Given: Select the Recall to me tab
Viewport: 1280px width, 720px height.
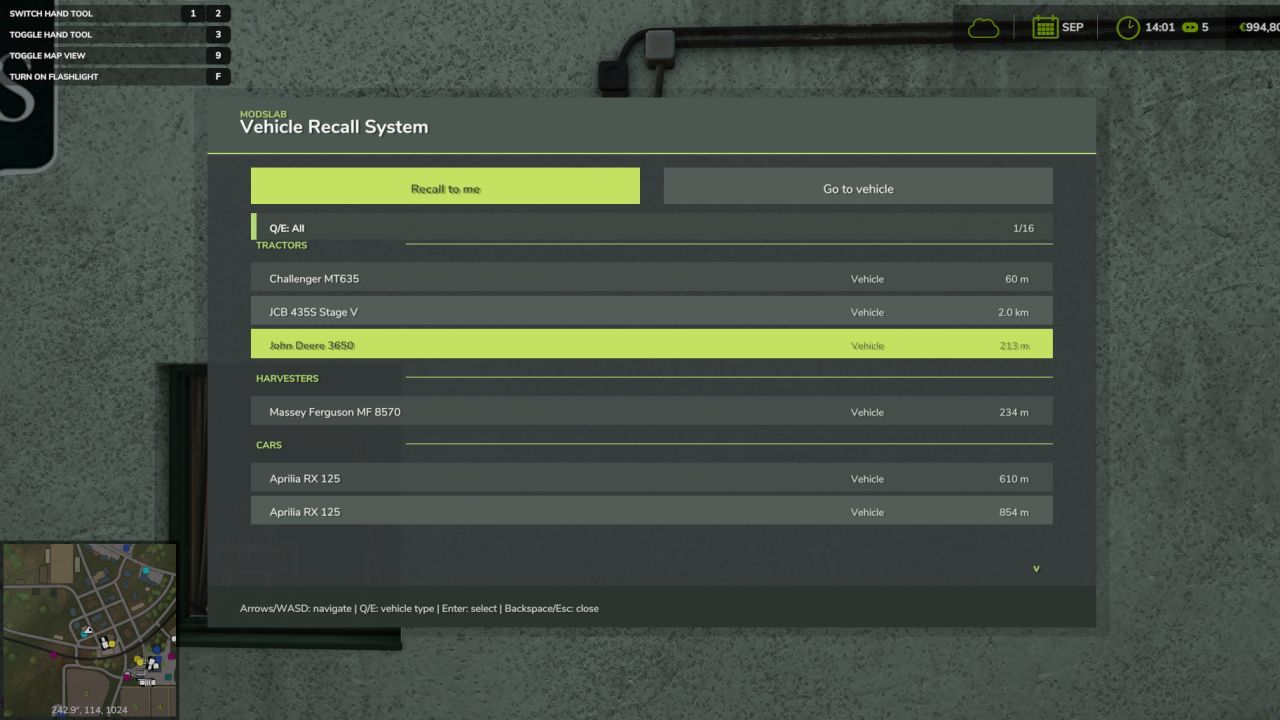Looking at the screenshot, I should pyautogui.click(x=445, y=186).
